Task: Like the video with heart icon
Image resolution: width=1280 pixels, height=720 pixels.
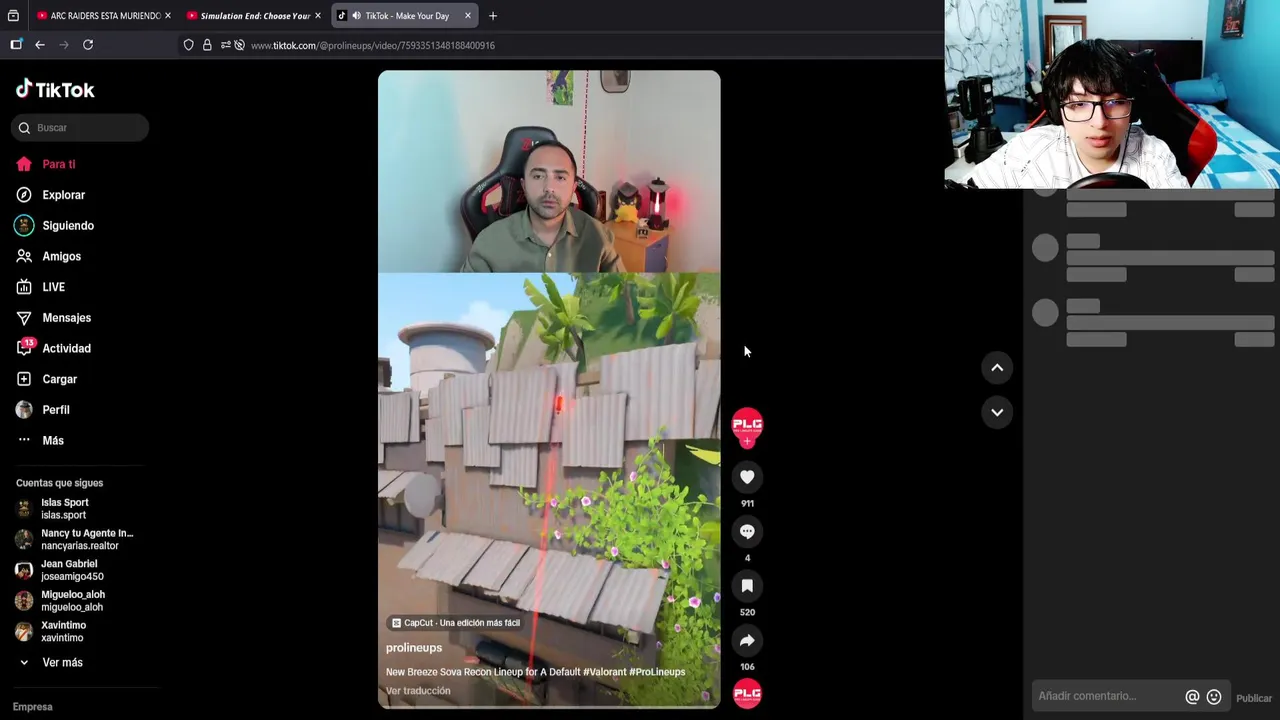Action: [747, 477]
